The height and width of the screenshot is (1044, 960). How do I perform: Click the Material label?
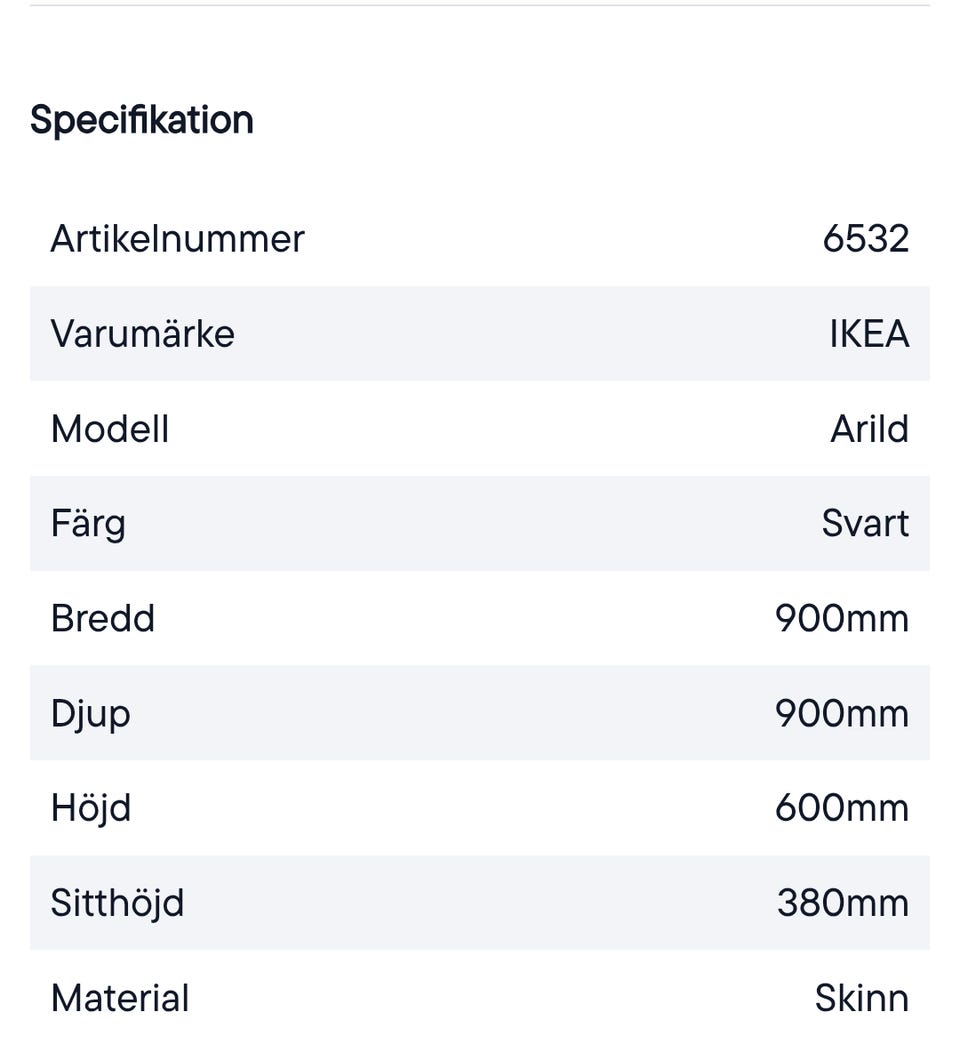coord(120,998)
